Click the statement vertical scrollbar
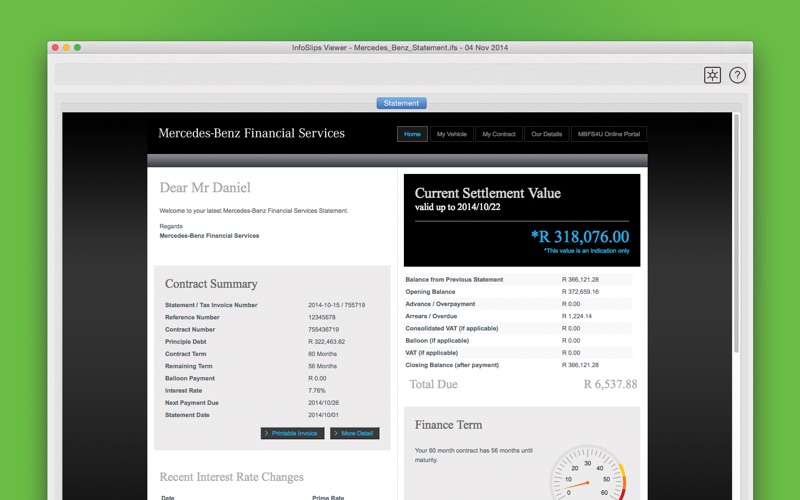 tap(736, 234)
